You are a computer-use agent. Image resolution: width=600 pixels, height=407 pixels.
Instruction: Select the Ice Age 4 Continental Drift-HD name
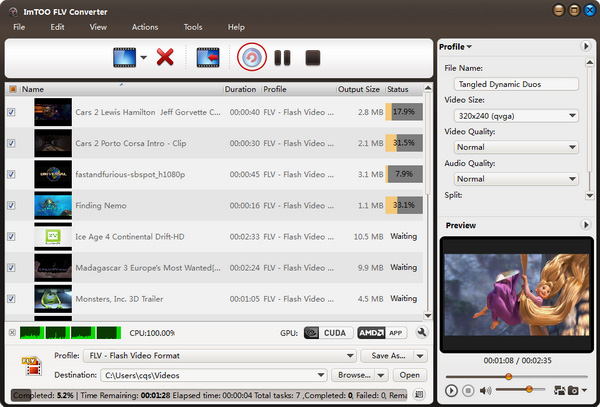click(130, 237)
